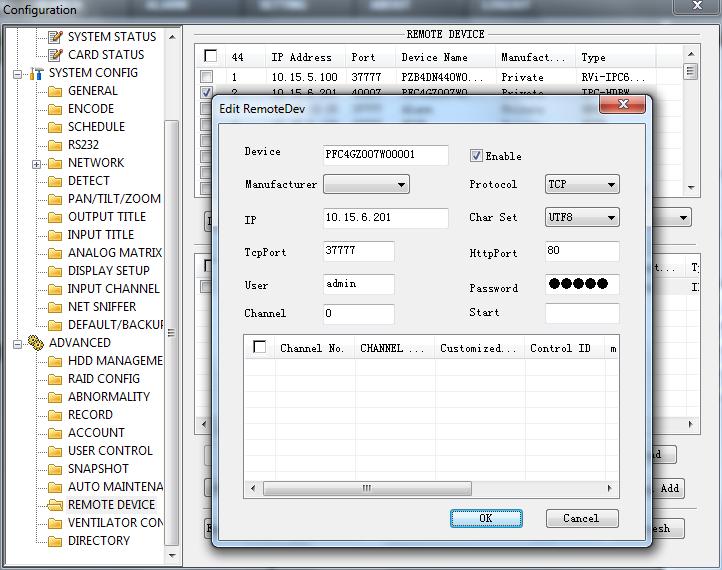Screen dimensions: 722x570
Task: Click scroll-right arrow in channel table
Action: point(610,488)
